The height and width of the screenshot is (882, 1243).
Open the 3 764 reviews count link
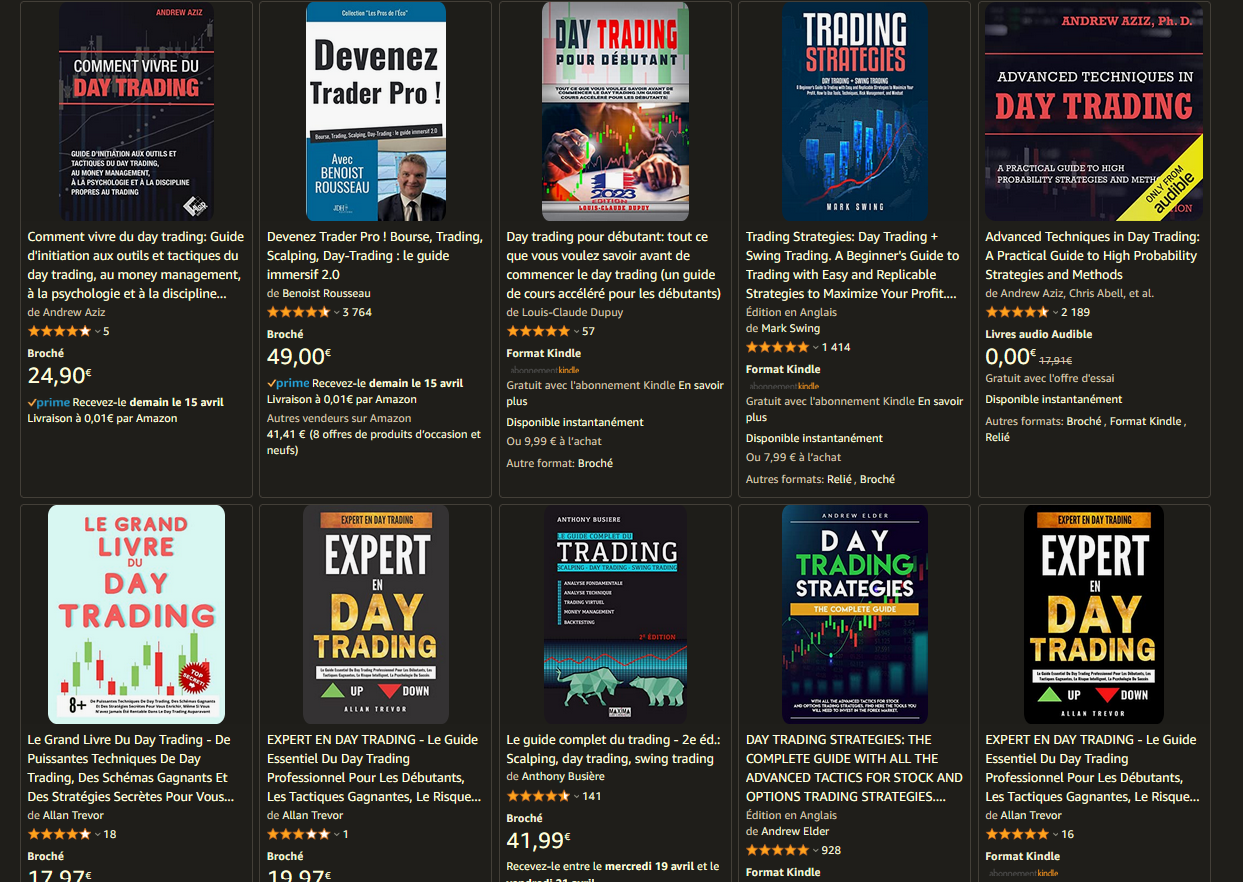point(357,312)
